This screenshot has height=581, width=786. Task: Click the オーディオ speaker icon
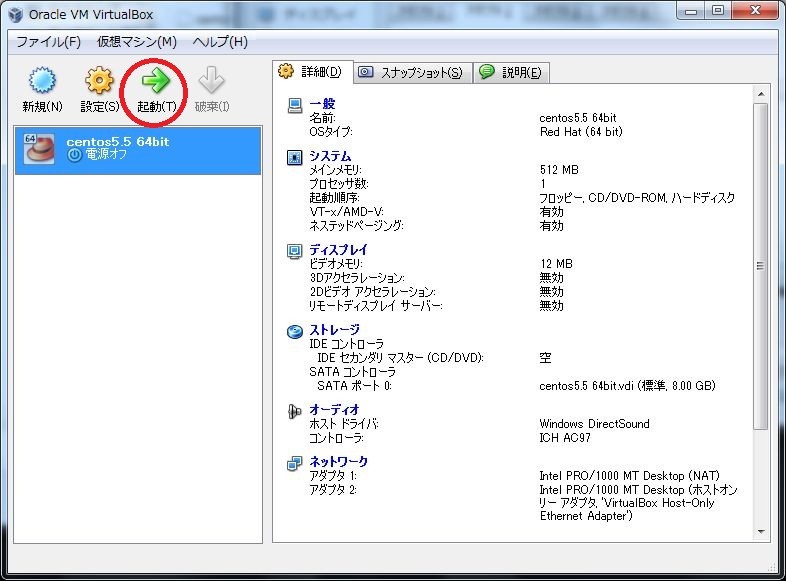coord(295,412)
